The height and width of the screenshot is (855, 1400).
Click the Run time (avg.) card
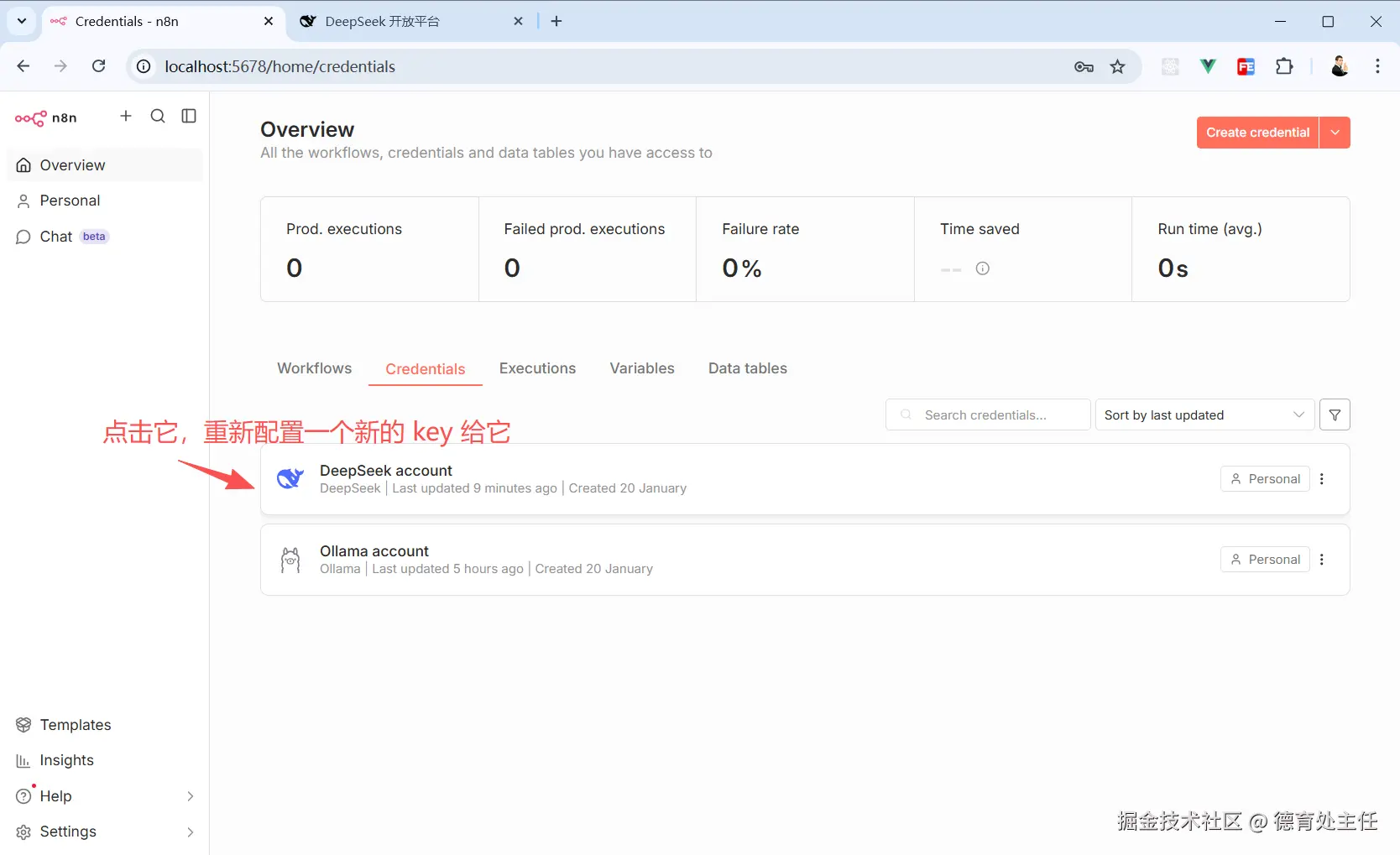point(1241,249)
